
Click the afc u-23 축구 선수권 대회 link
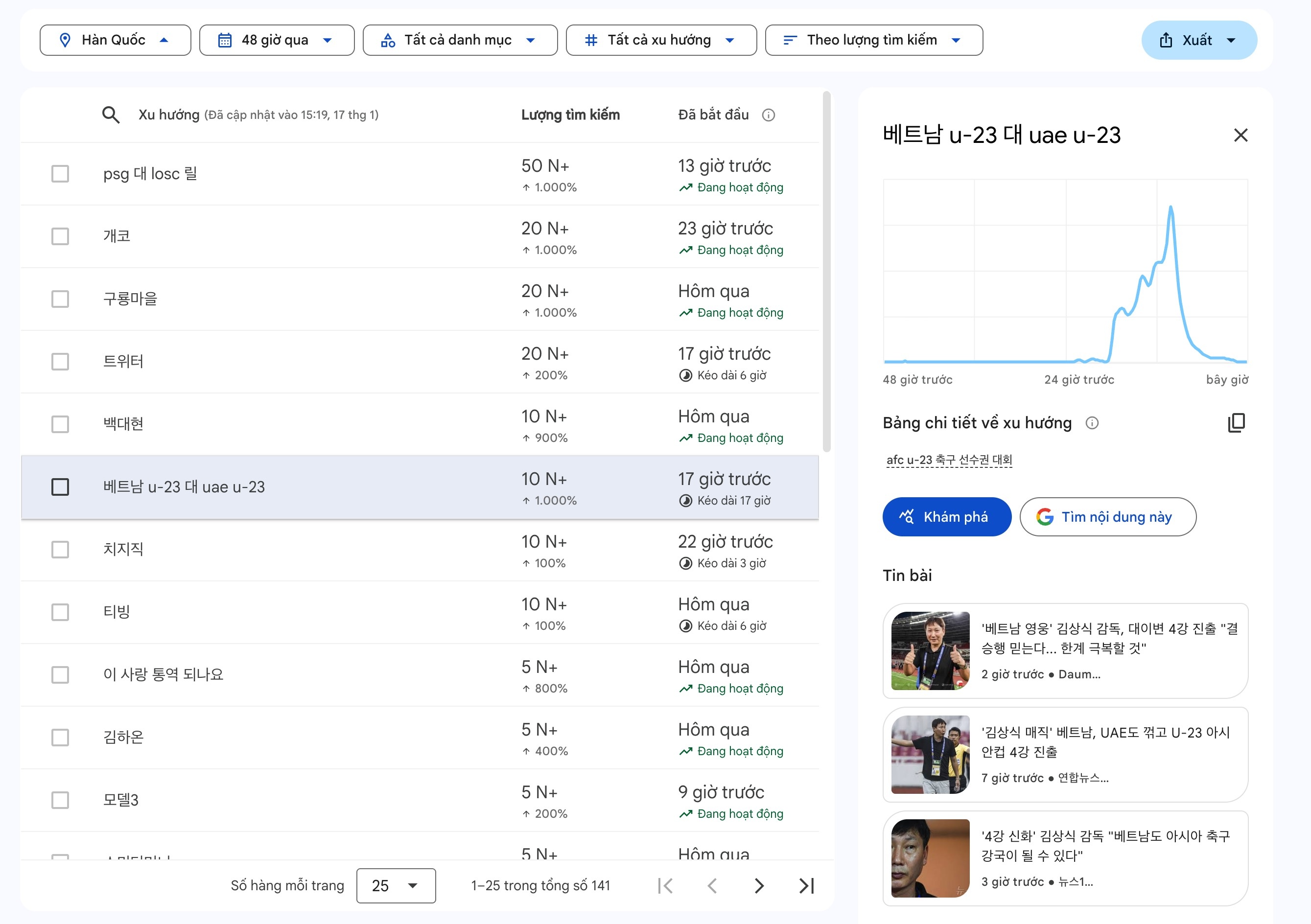point(949,460)
